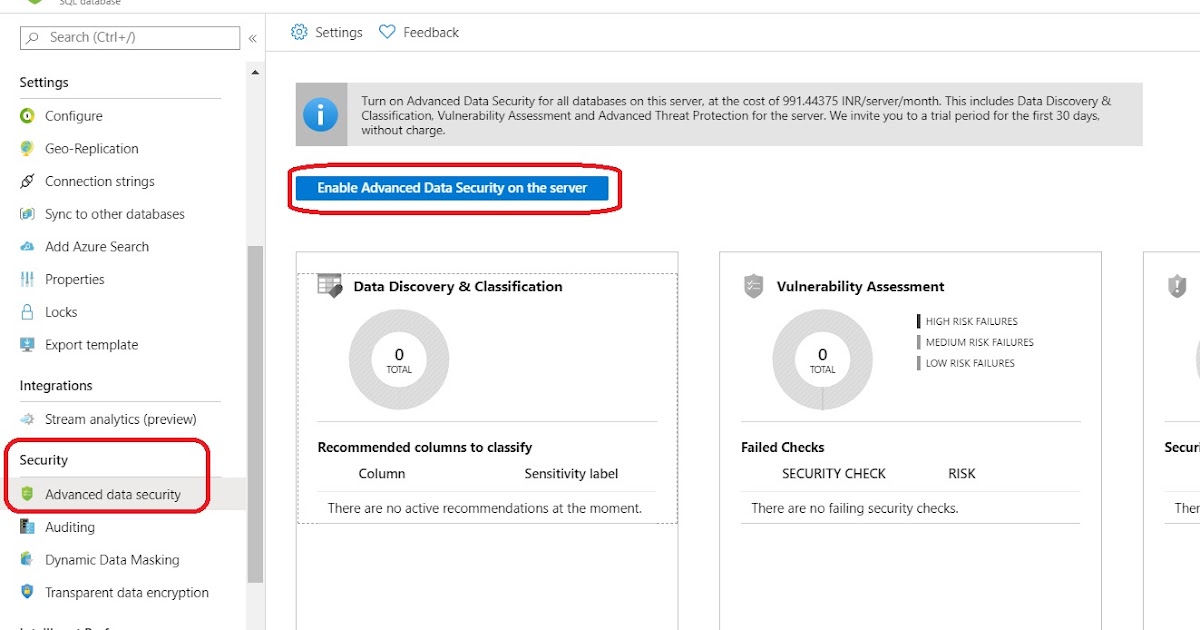
Task: Click the blue info icon in the banner
Action: 321,114
